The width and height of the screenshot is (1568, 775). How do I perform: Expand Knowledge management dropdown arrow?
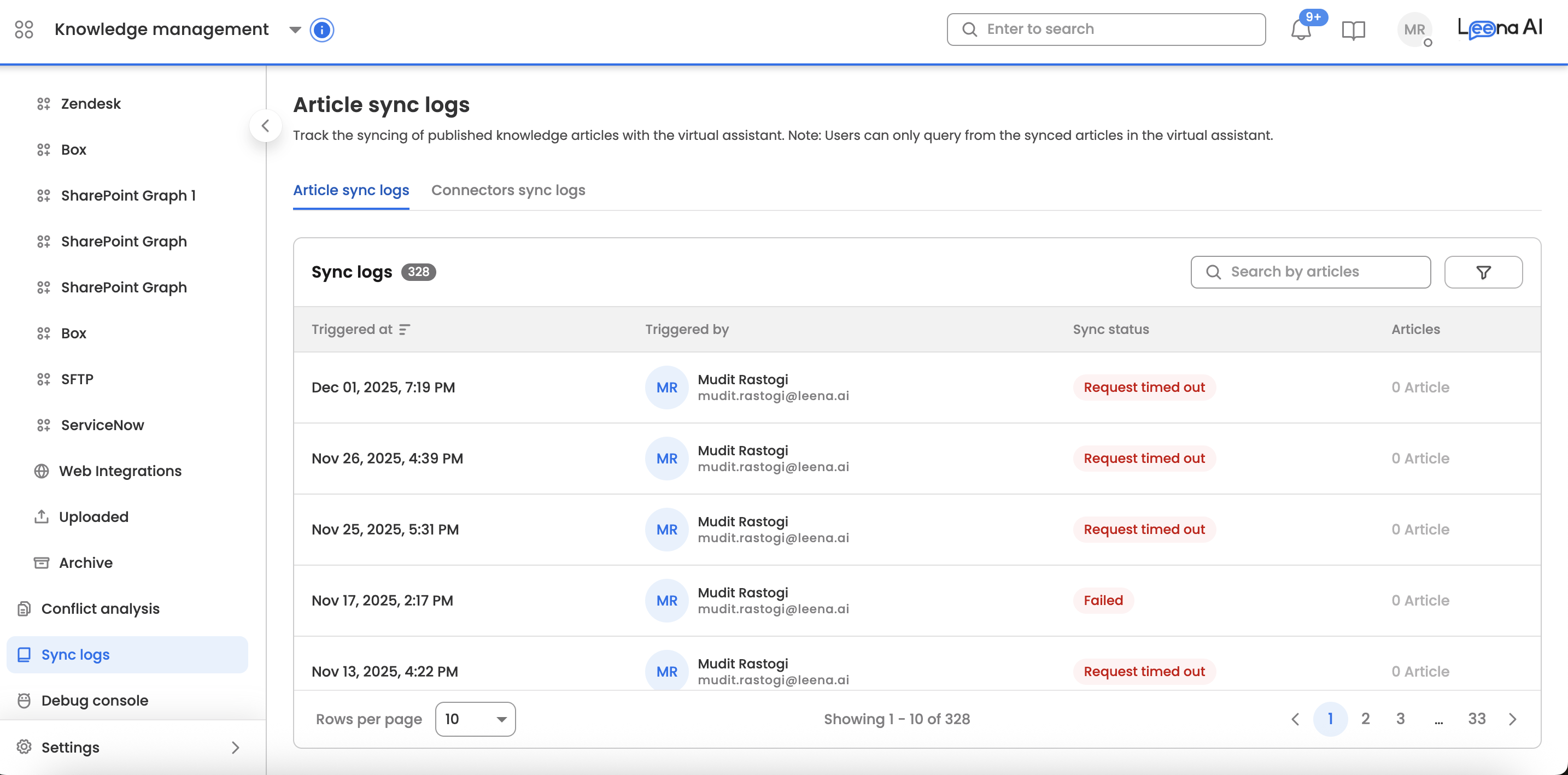coord(295,29)
